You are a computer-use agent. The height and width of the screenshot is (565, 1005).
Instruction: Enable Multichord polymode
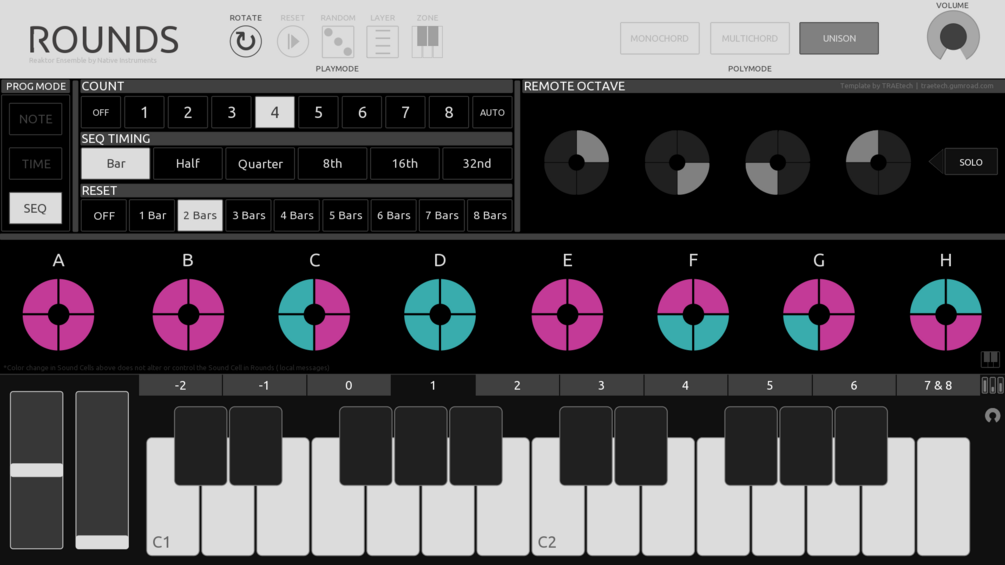coord(749,38)
